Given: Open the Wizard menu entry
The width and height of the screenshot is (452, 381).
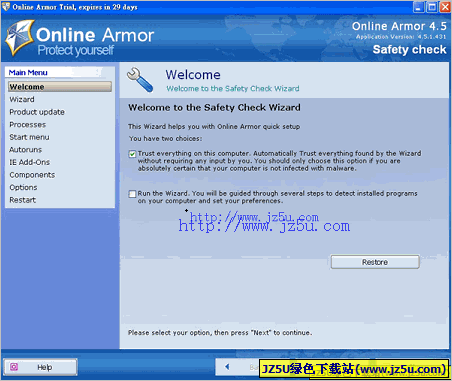Looking at the screenshot, I should (x=22, y=99).
